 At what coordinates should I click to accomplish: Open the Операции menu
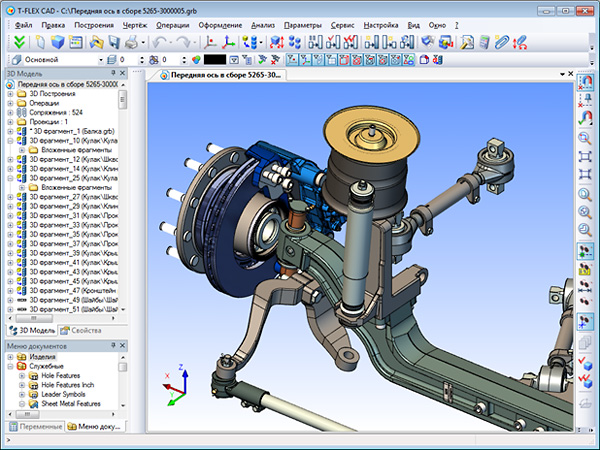point(173,25)
